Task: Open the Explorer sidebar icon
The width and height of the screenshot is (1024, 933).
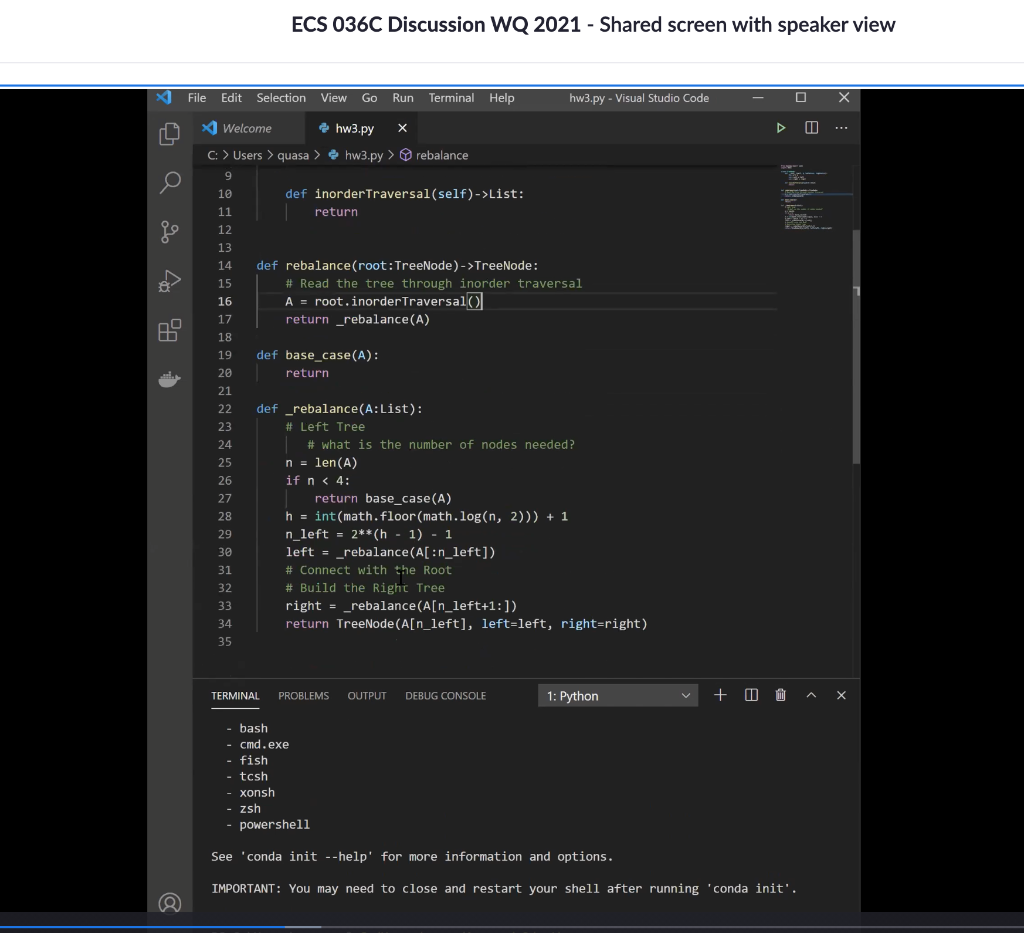Action: point(170,132)
